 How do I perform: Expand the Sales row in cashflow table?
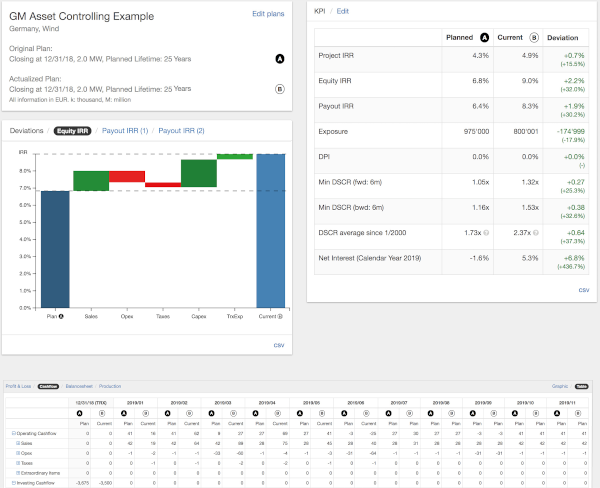[17, 443]
